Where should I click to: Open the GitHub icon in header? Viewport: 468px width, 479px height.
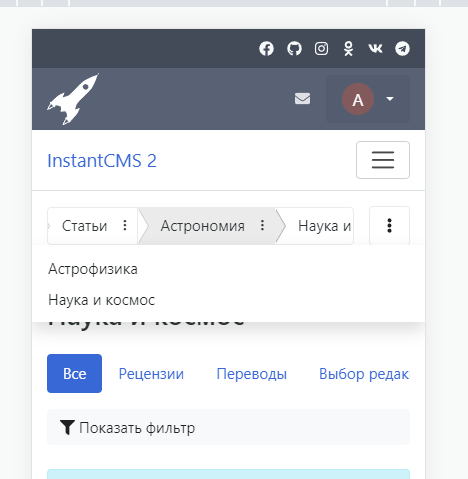294,49
